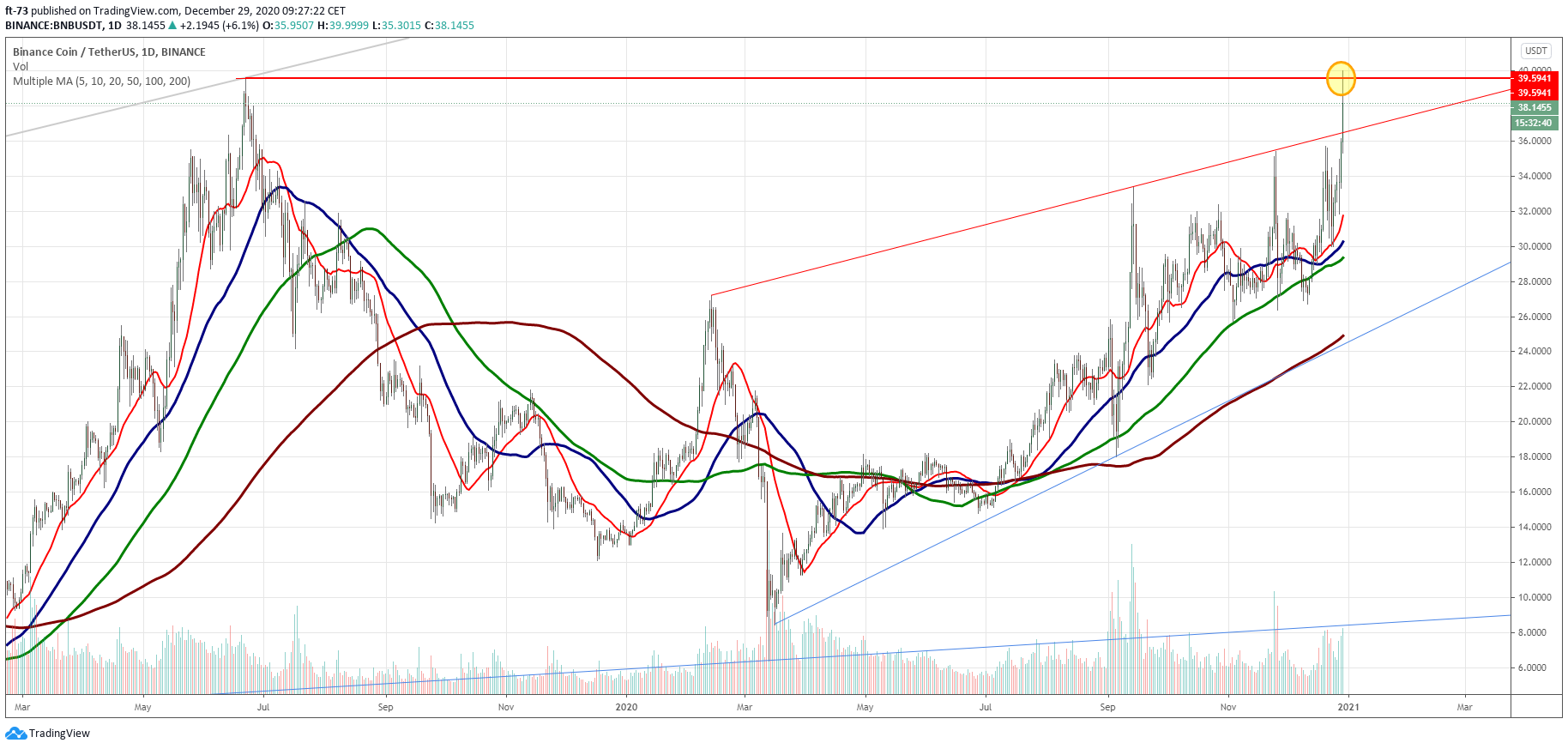
Task: Click the 30.0000 price axis label
Action: [x=1535, y=247]
